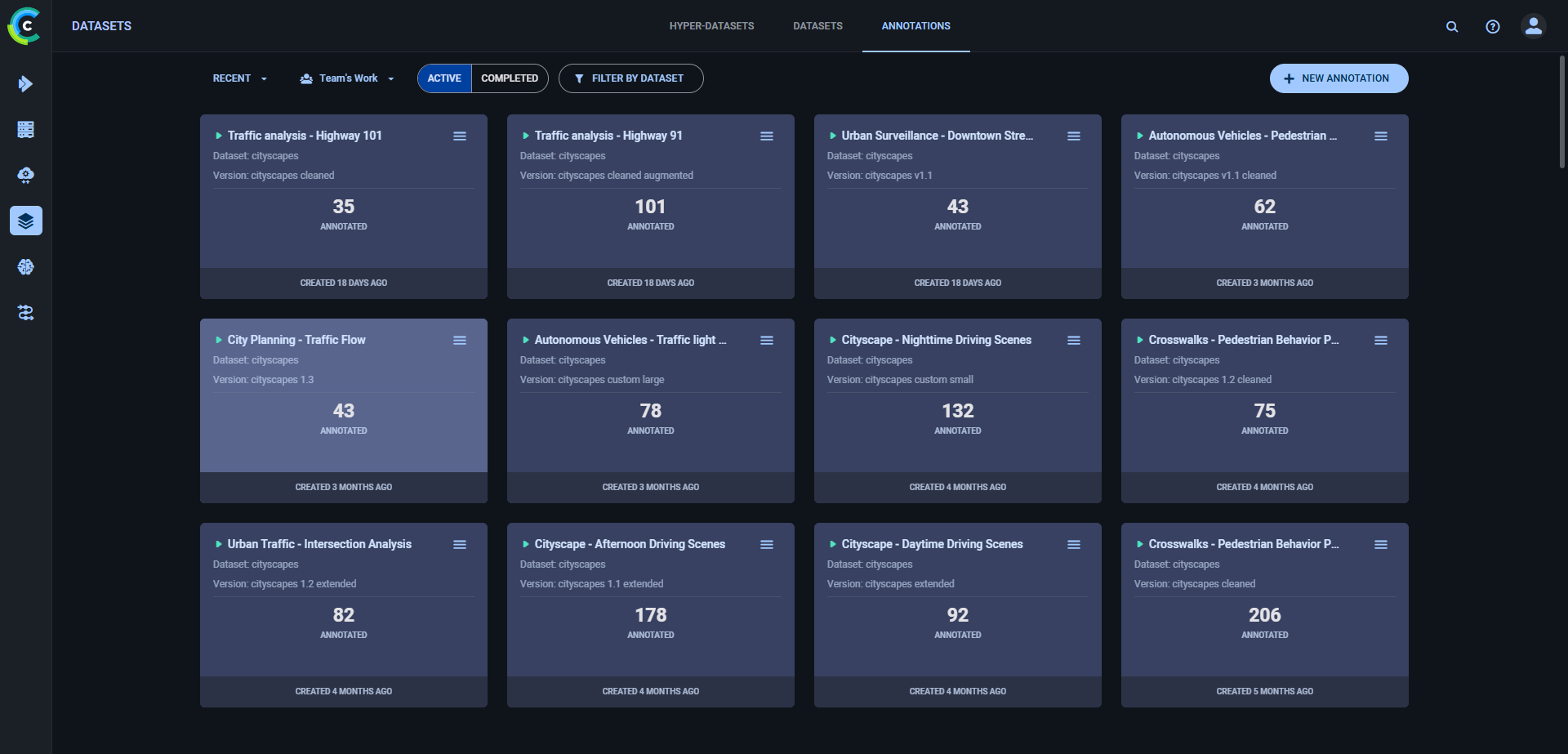This screenshot has height=754, width=1568.
Task: Open the Models brain icon in sidebar
Action: pos(26,267)
